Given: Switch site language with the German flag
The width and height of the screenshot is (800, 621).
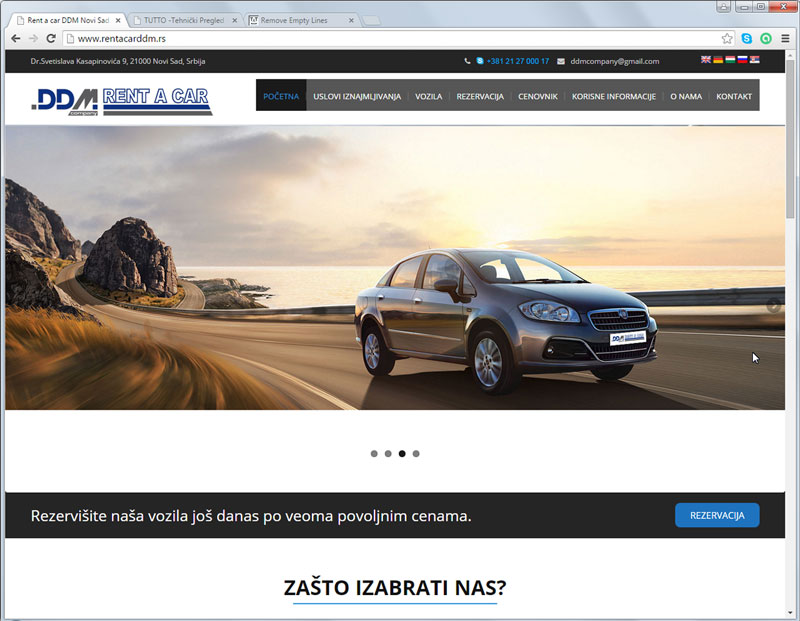Looking at the screenshot, I should click(718, 60).
